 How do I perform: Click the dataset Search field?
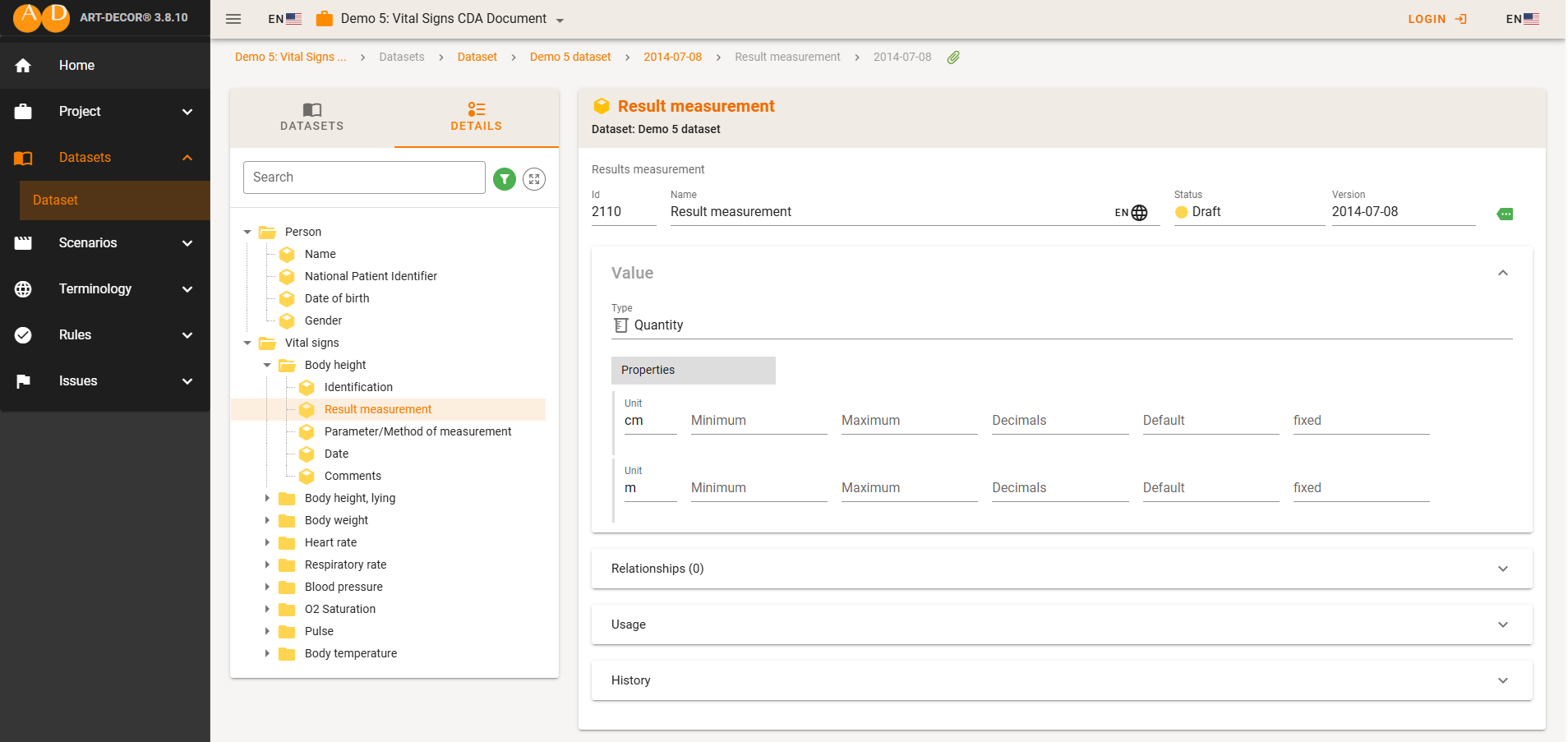pos(364,177)
